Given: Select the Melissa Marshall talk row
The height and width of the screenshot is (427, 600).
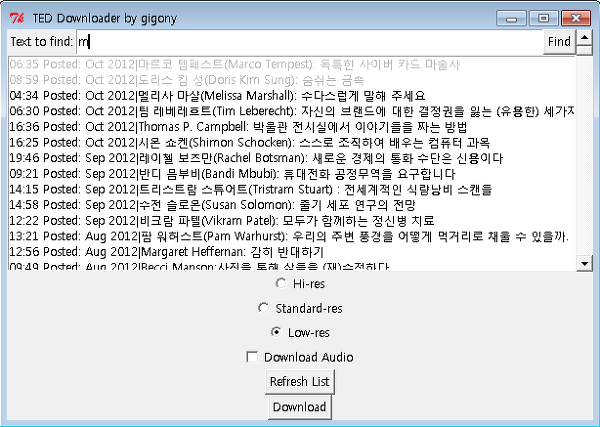Looking at the screenshot, I should pos(292,96).
